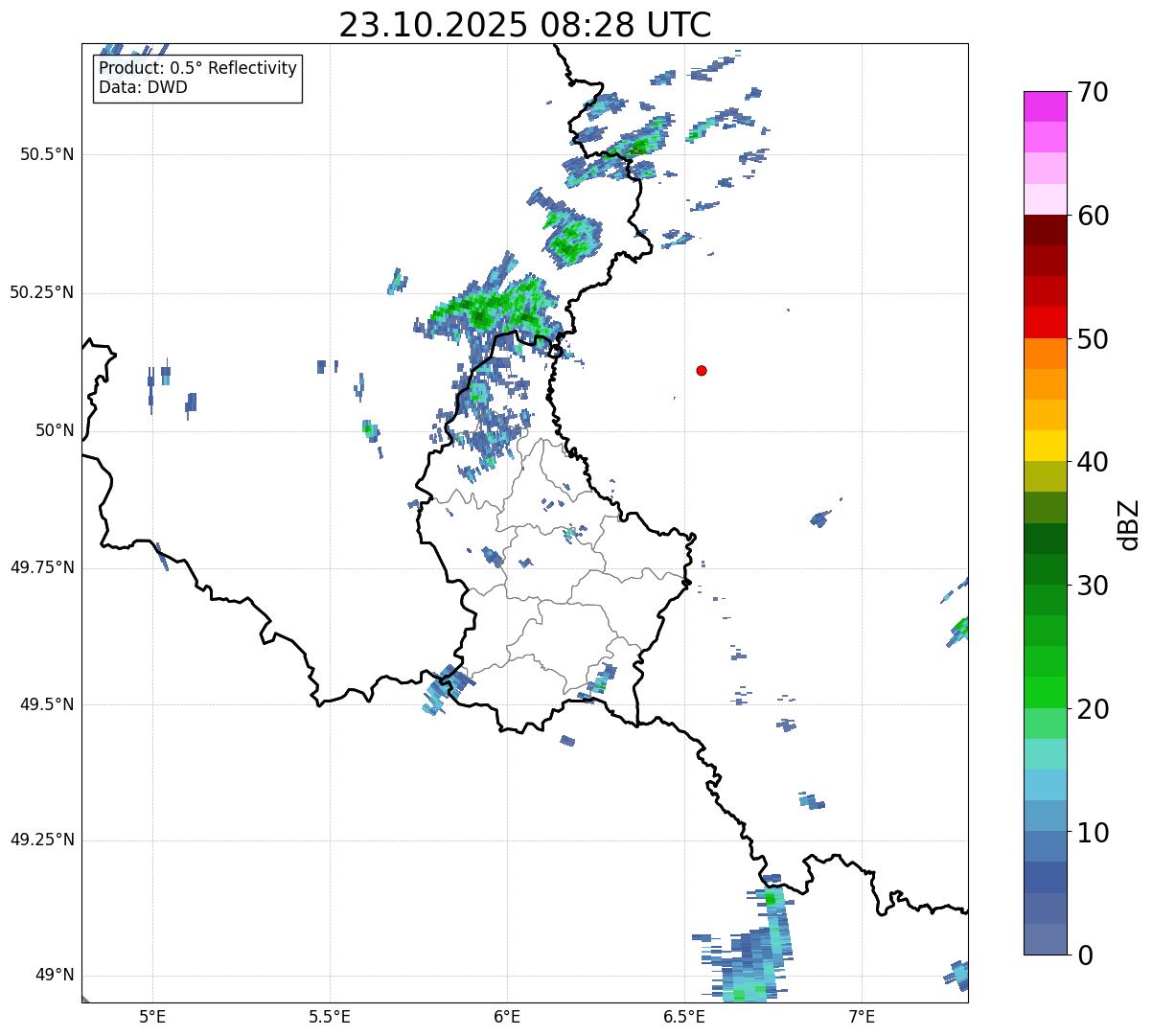
Task: Click the longitude label 5°E
Action: tap(152, 1017)
